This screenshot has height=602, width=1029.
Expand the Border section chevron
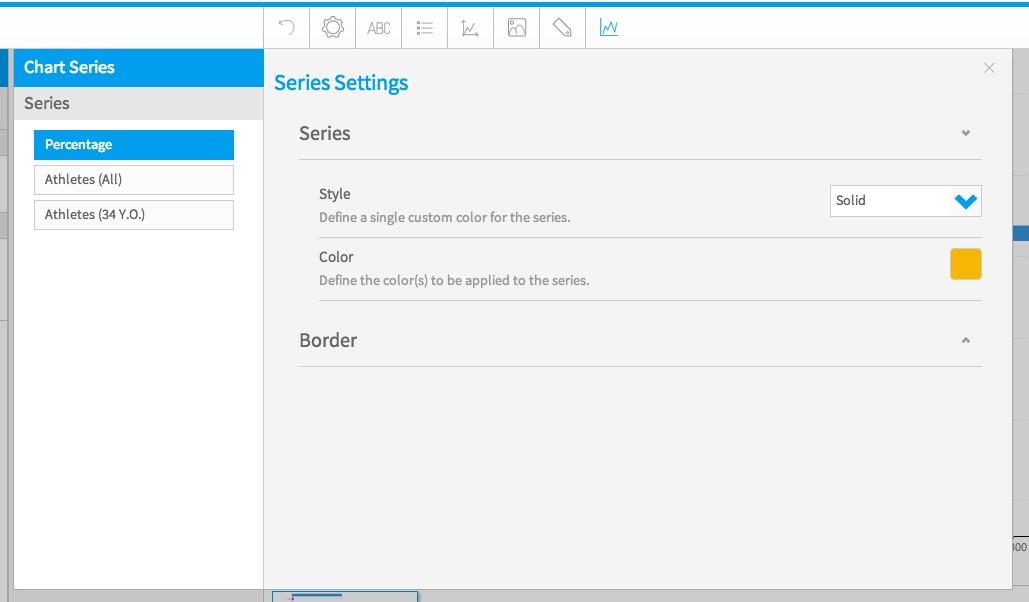pyautogui.click(x=966, y=340)
